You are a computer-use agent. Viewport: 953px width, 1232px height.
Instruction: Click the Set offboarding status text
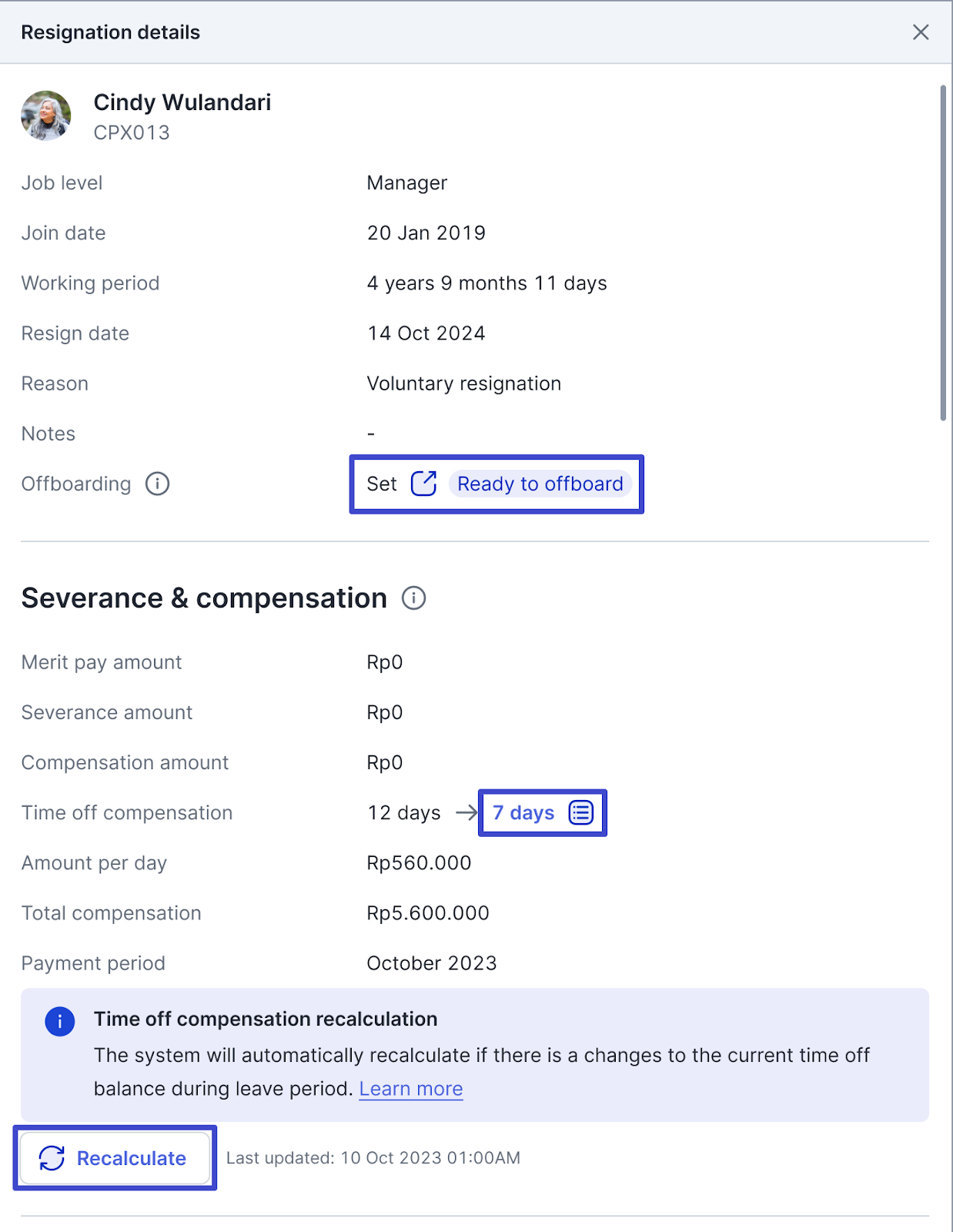382,484
